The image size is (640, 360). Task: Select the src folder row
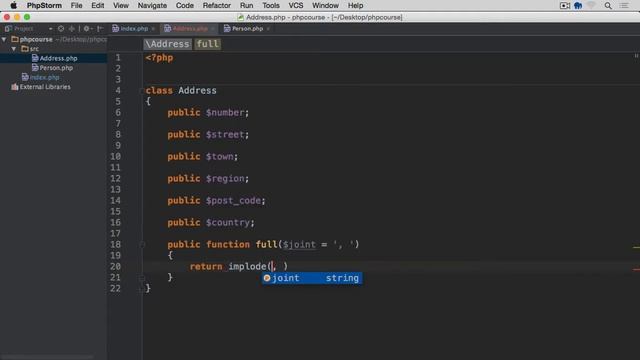(x=53, y=49)
